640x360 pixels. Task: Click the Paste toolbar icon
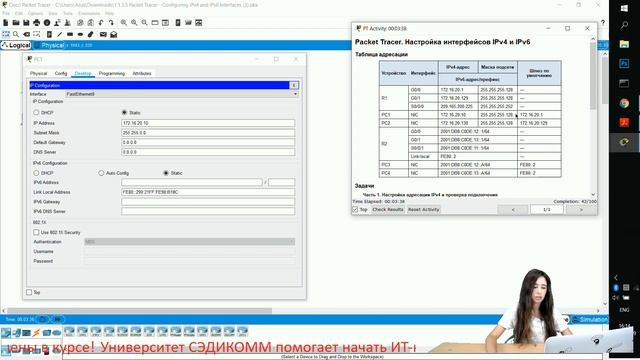click(91, 23)
